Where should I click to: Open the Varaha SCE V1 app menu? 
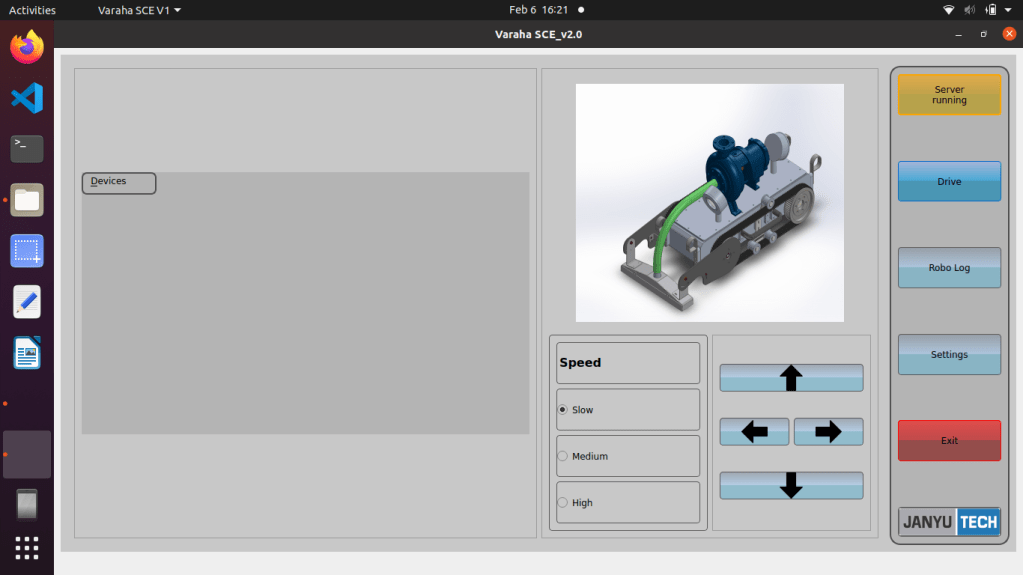tap(139, 10)
